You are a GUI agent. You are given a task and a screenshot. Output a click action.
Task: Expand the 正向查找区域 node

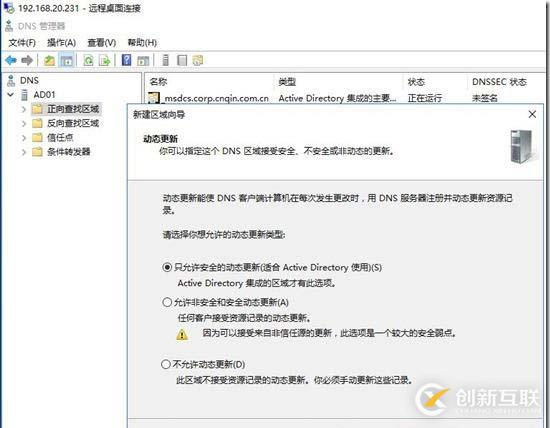[x=24, y=109]
